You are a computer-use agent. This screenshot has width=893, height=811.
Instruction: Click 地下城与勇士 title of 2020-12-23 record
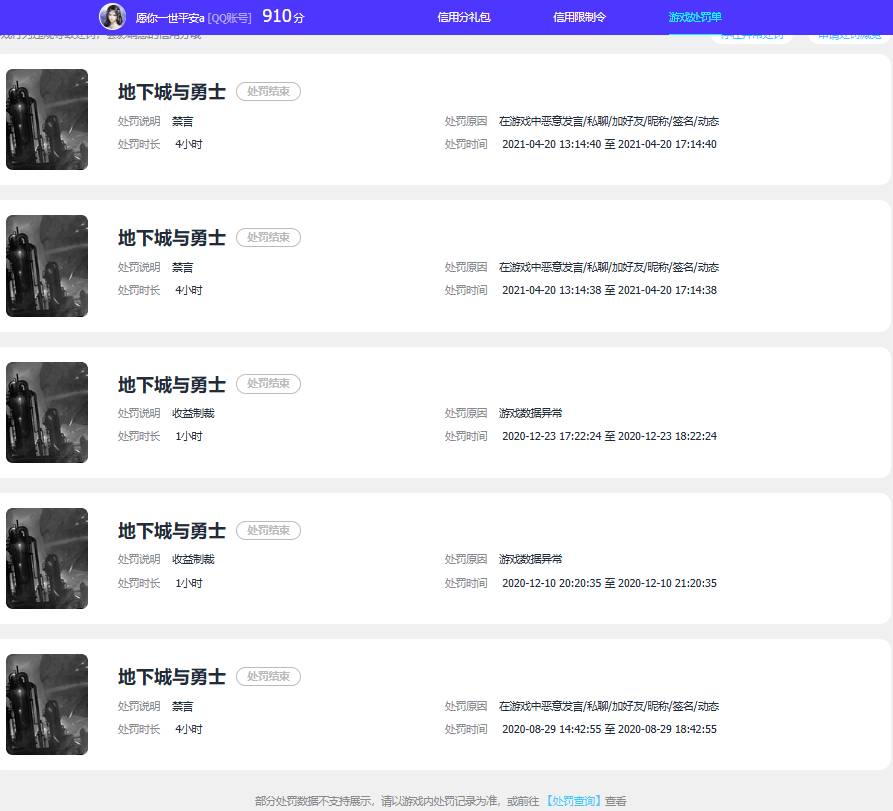point(171,385)
